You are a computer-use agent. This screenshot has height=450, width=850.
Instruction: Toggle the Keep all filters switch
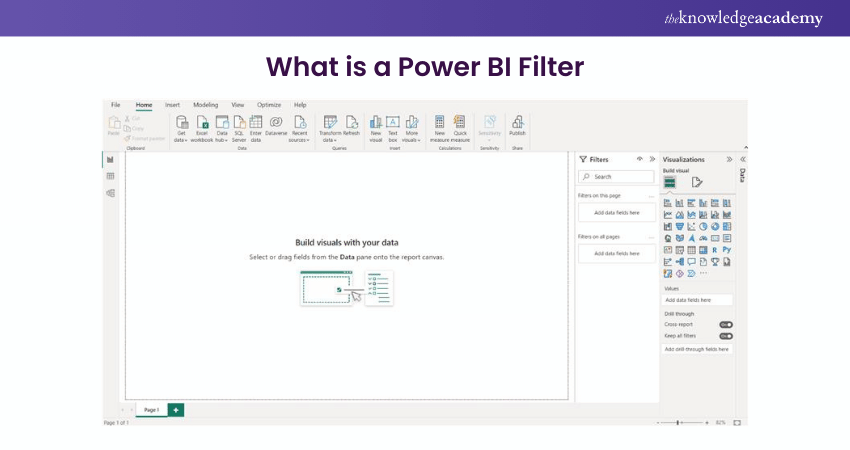point(726,336)
